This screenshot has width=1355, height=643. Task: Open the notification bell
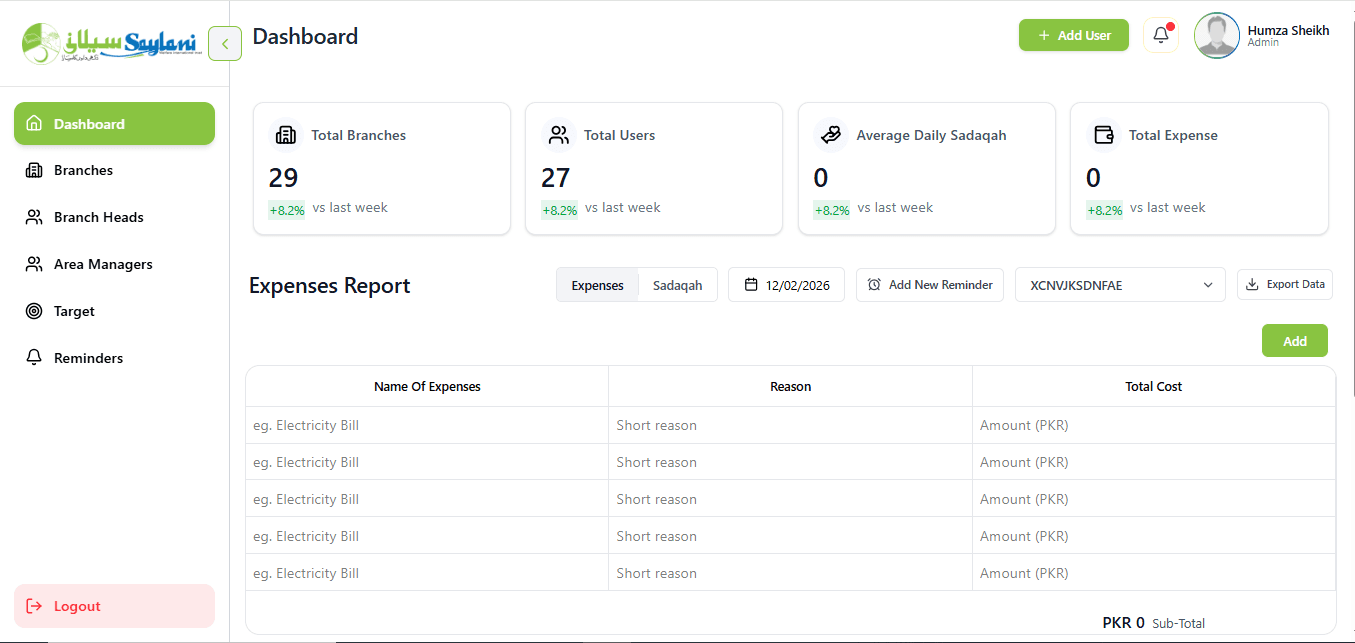1160,34
